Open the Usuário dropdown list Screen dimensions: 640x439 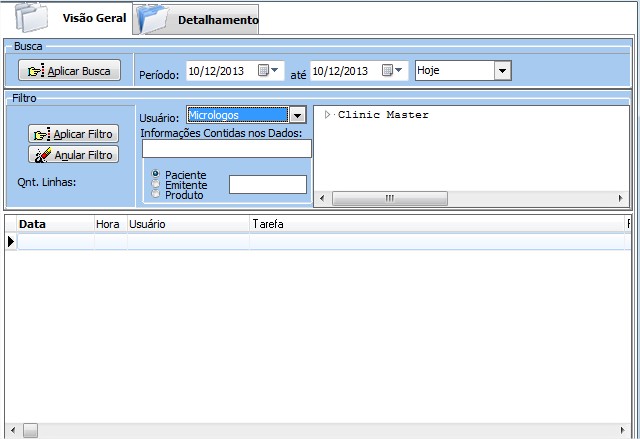click(296, 116)
